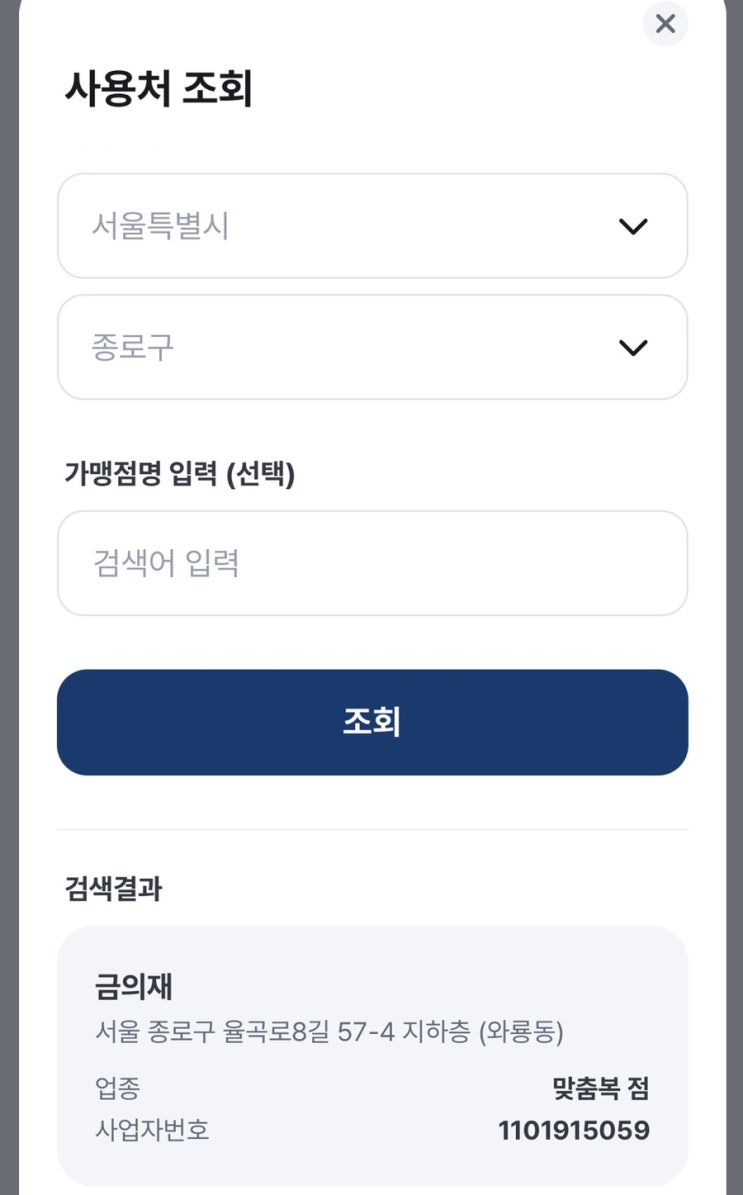Open the 서울특별시 city dropdown
This screenshot has width=743, height=1195.
(373, 226)
